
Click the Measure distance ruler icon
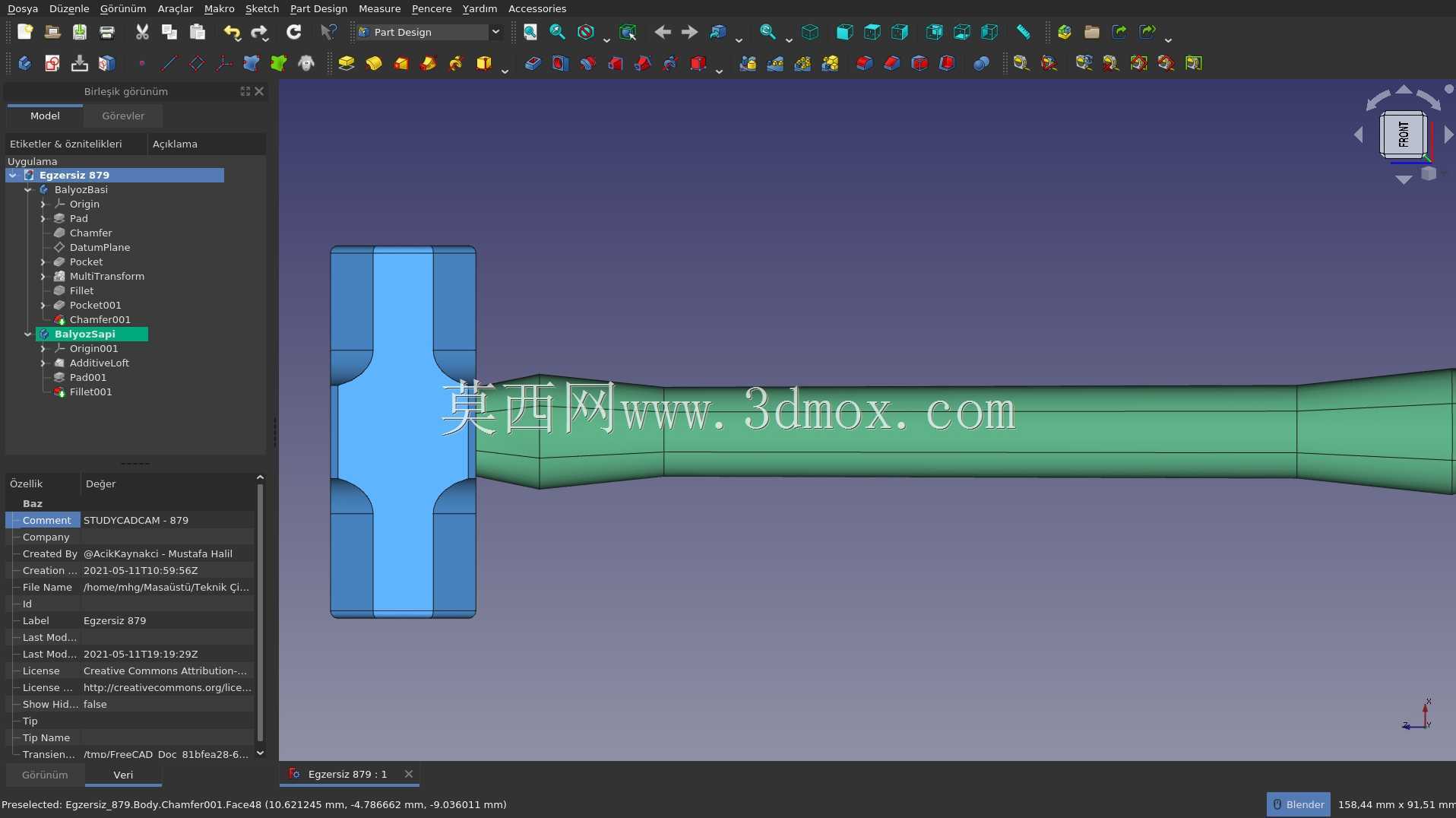[1024, 32]
